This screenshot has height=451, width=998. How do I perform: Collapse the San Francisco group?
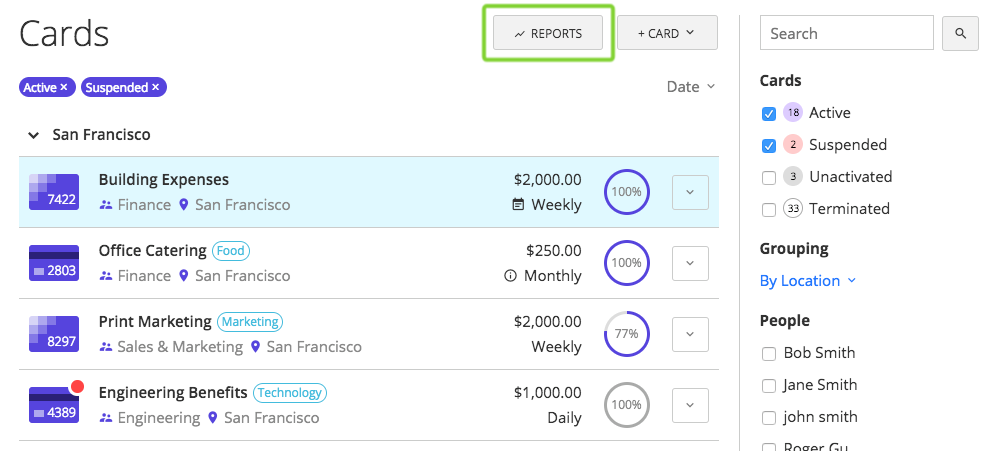pyautogui.click(x=34, y=135)
